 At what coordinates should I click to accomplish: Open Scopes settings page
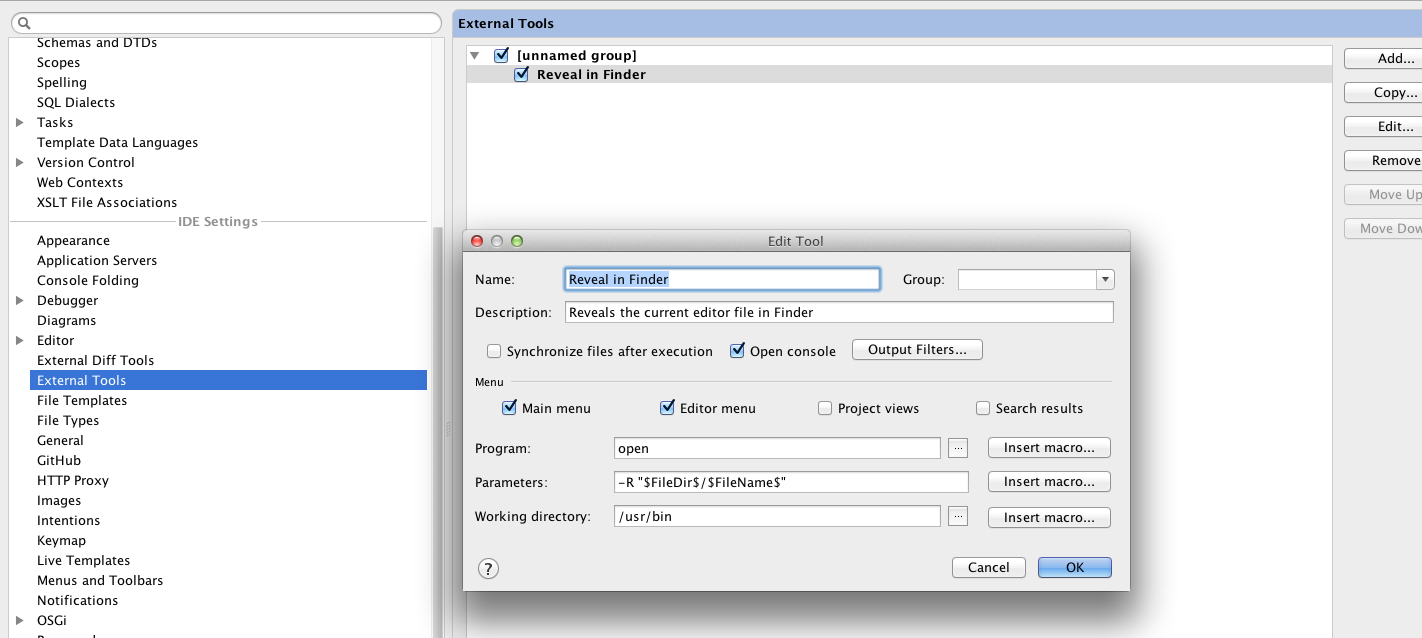pos(58,62)
